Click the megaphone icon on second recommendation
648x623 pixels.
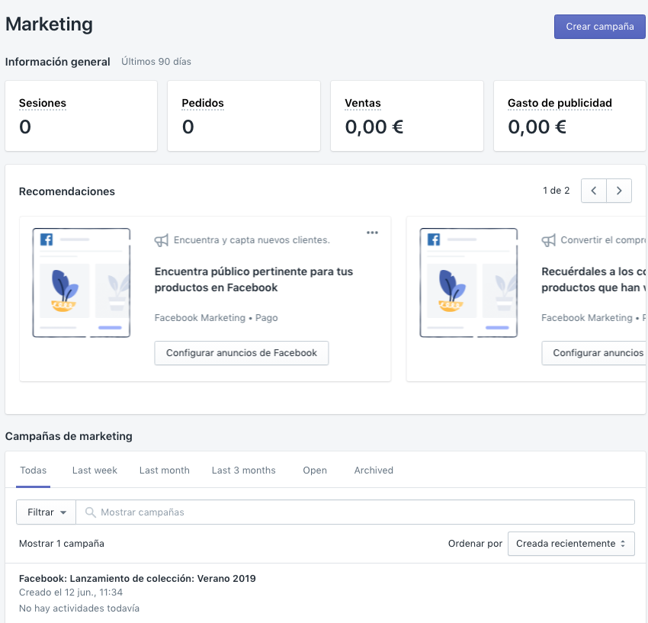548,240
